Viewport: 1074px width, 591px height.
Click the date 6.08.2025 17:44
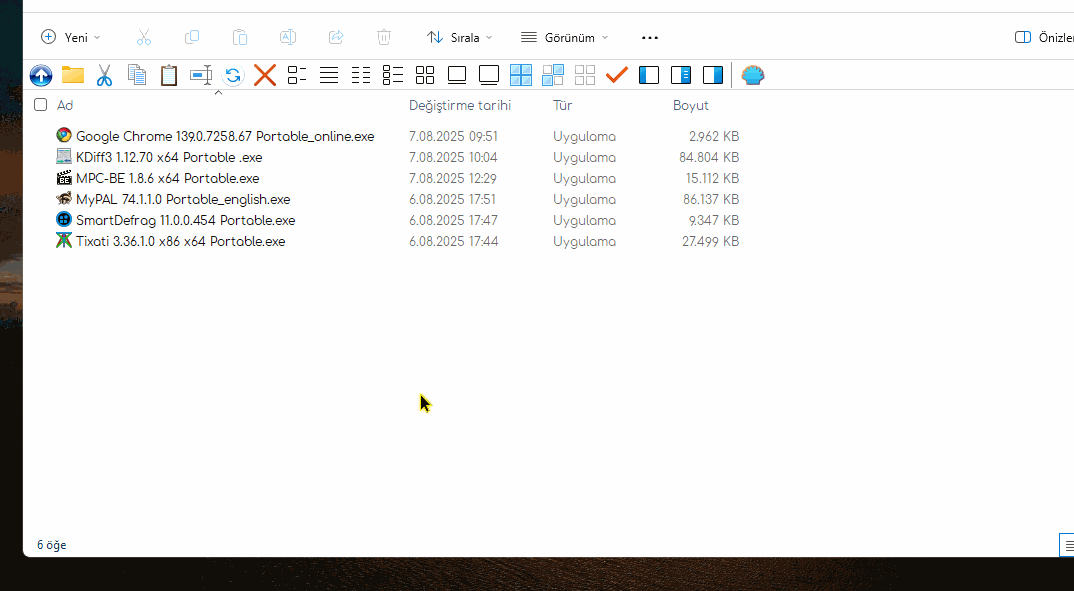(x=453, y=242)
